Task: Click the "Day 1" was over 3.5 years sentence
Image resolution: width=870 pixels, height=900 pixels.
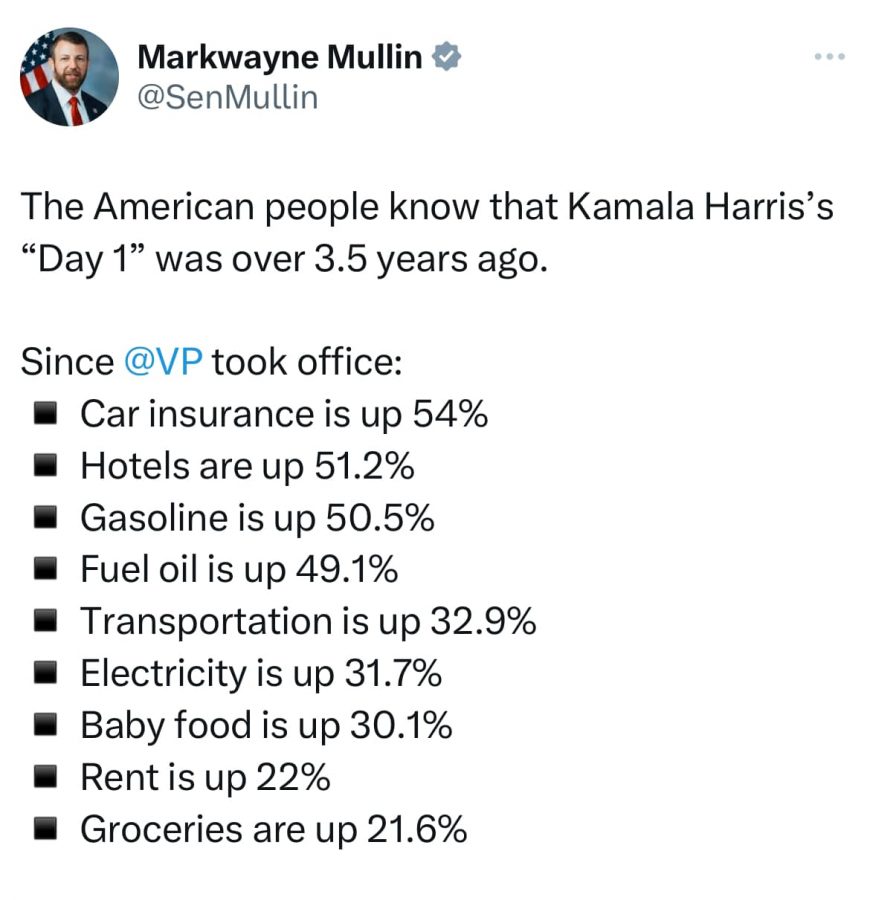Action: point(284,258)
